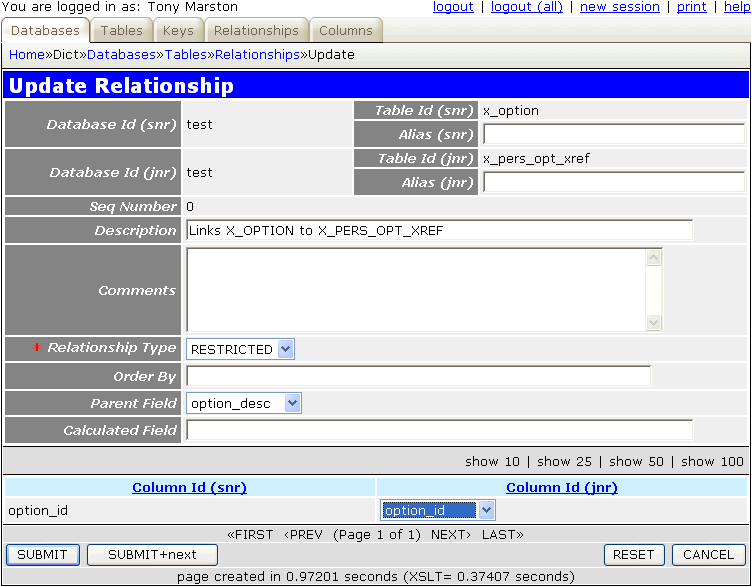This screenshot has width=752, height=587.
Task: Click the Home breadcrumb link
Action: click(26, 55)
